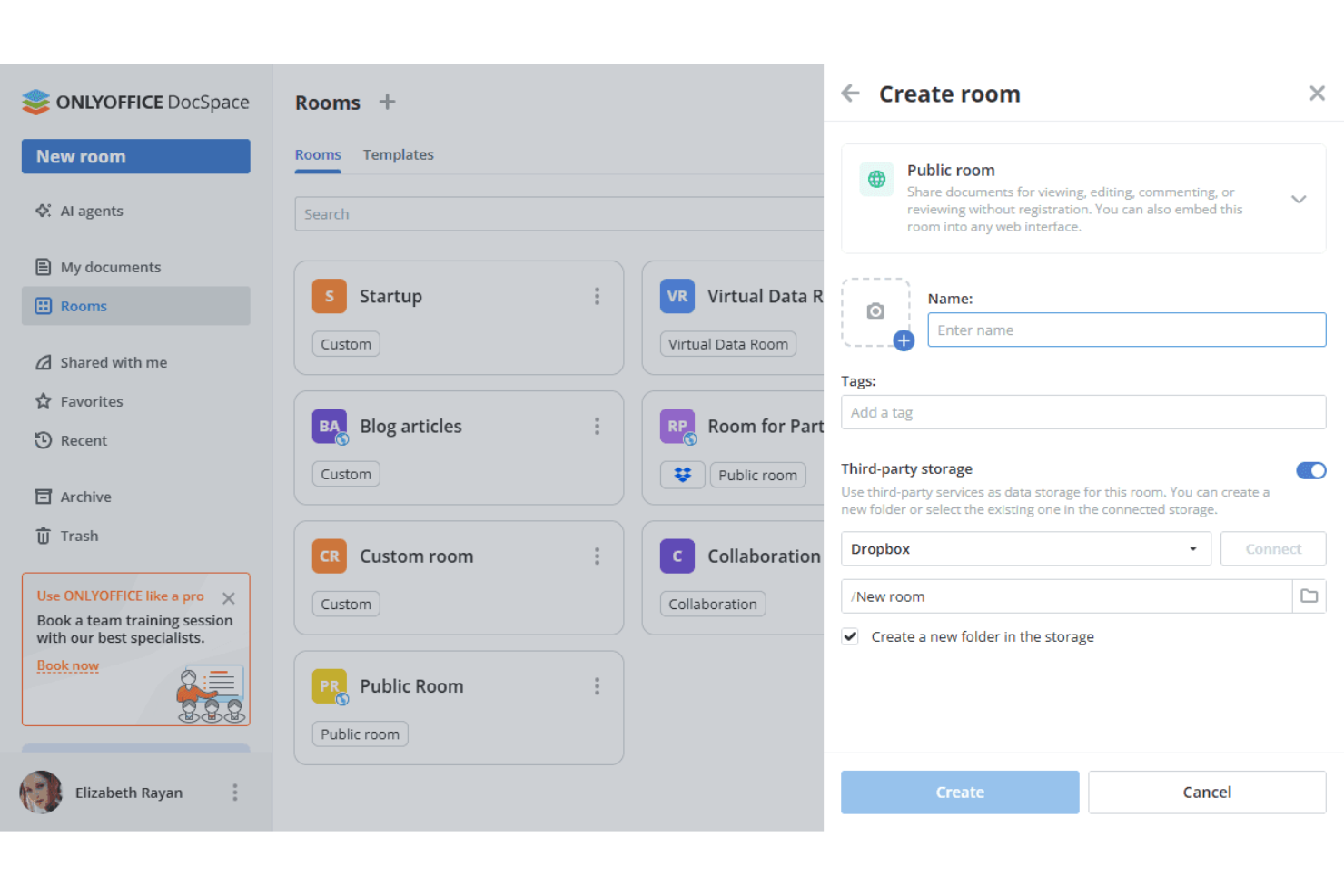This screenshot has height=896, width=1344.
Task: Open the options menu for Blog articles room
Action: 598,426
